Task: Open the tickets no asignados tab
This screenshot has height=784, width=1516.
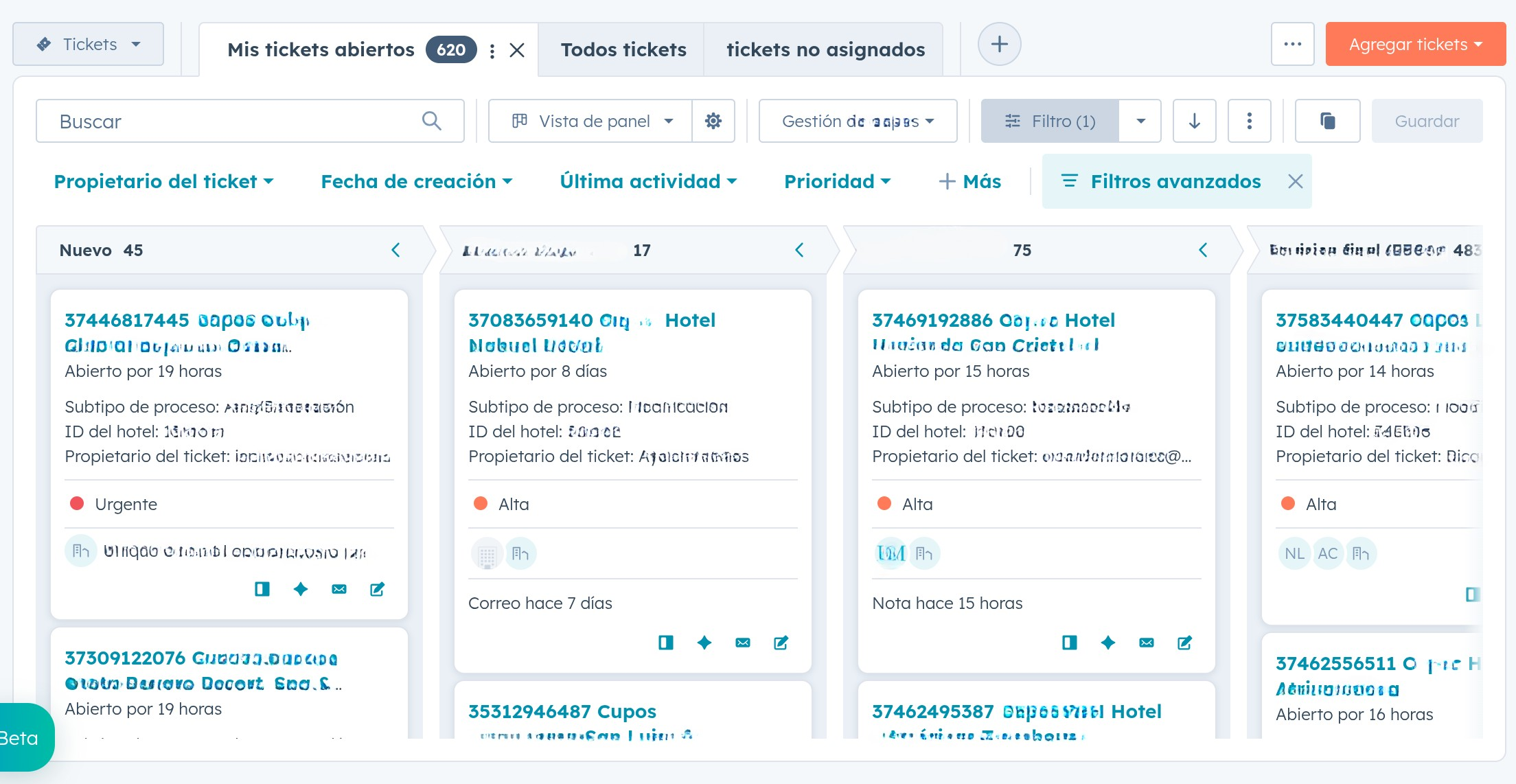Action: 825,49
